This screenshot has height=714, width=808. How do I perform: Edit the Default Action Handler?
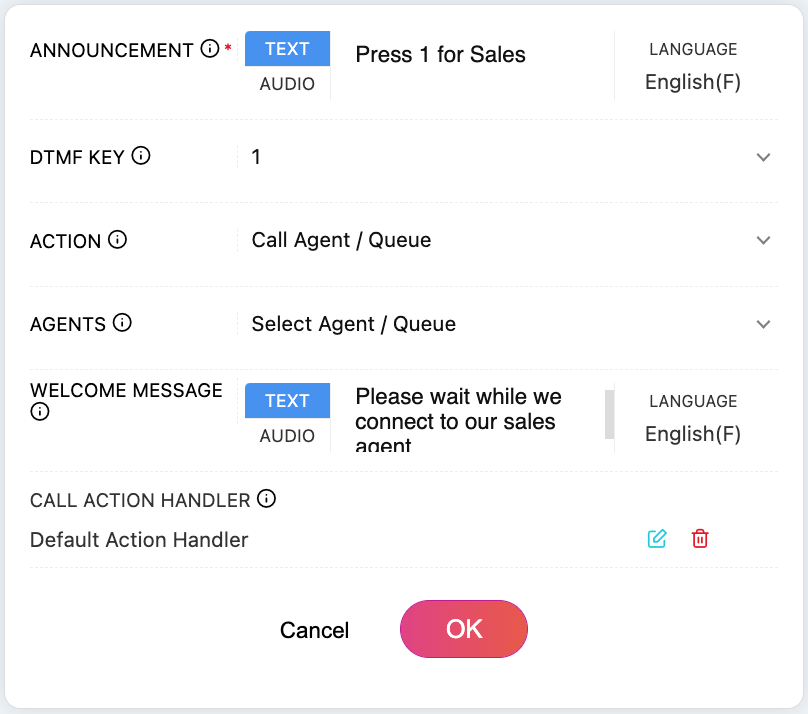click(657, 539)
